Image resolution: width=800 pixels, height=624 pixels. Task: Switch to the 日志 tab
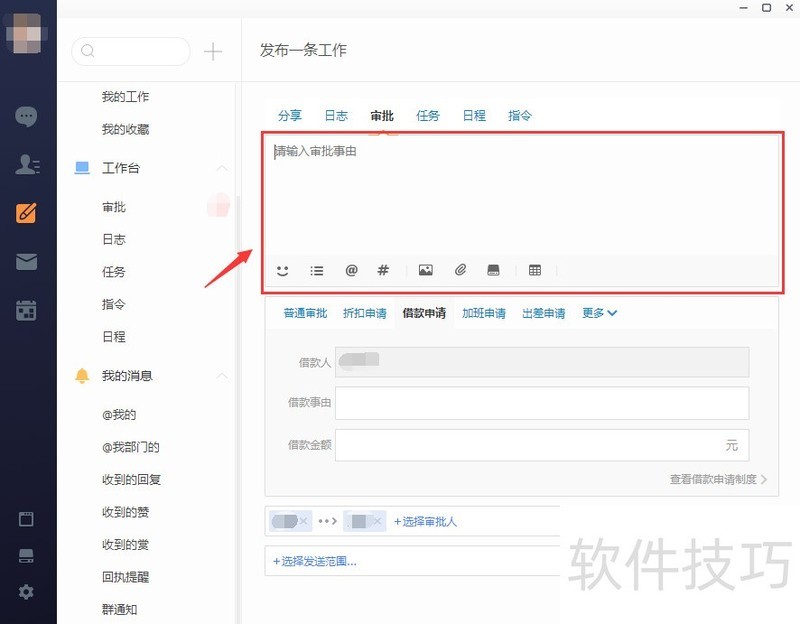336,116
